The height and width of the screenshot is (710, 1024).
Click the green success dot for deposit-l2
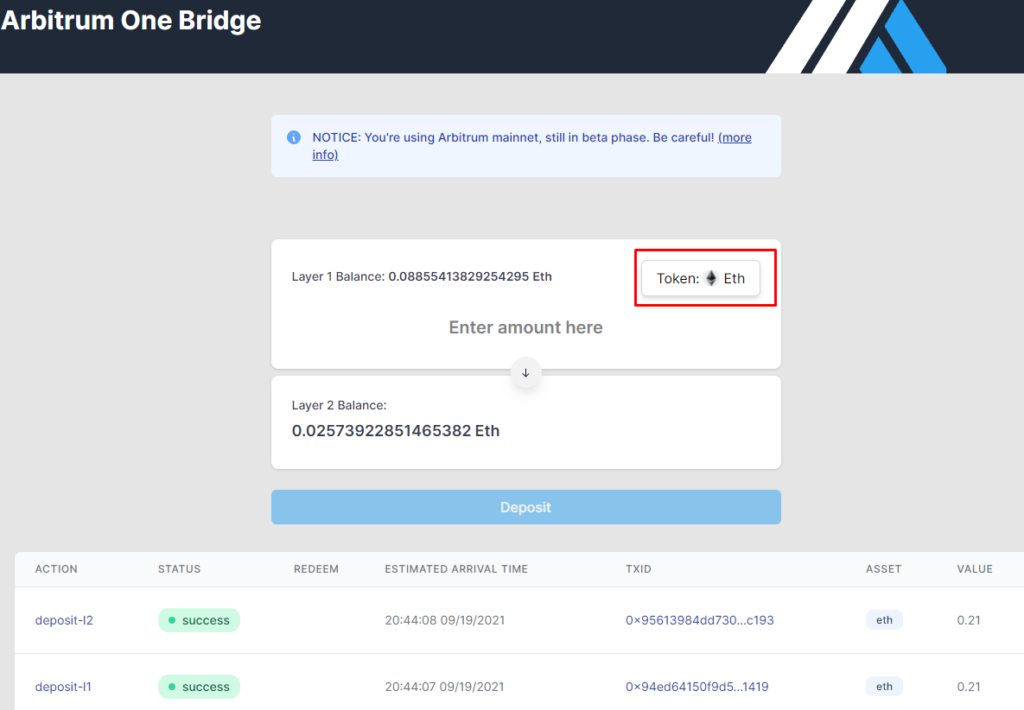170,620
